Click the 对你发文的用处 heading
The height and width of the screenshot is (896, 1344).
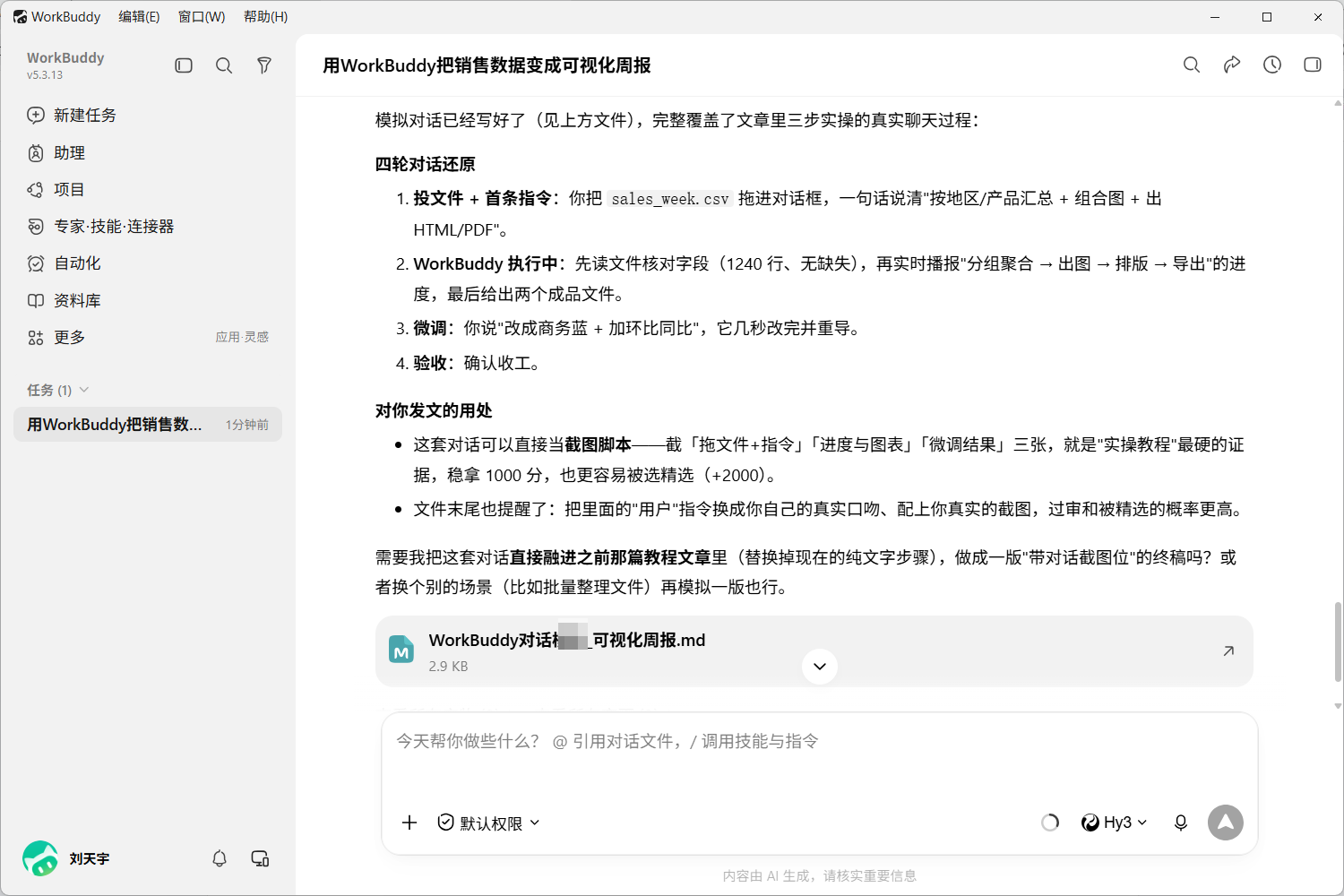tap(434, 410)
